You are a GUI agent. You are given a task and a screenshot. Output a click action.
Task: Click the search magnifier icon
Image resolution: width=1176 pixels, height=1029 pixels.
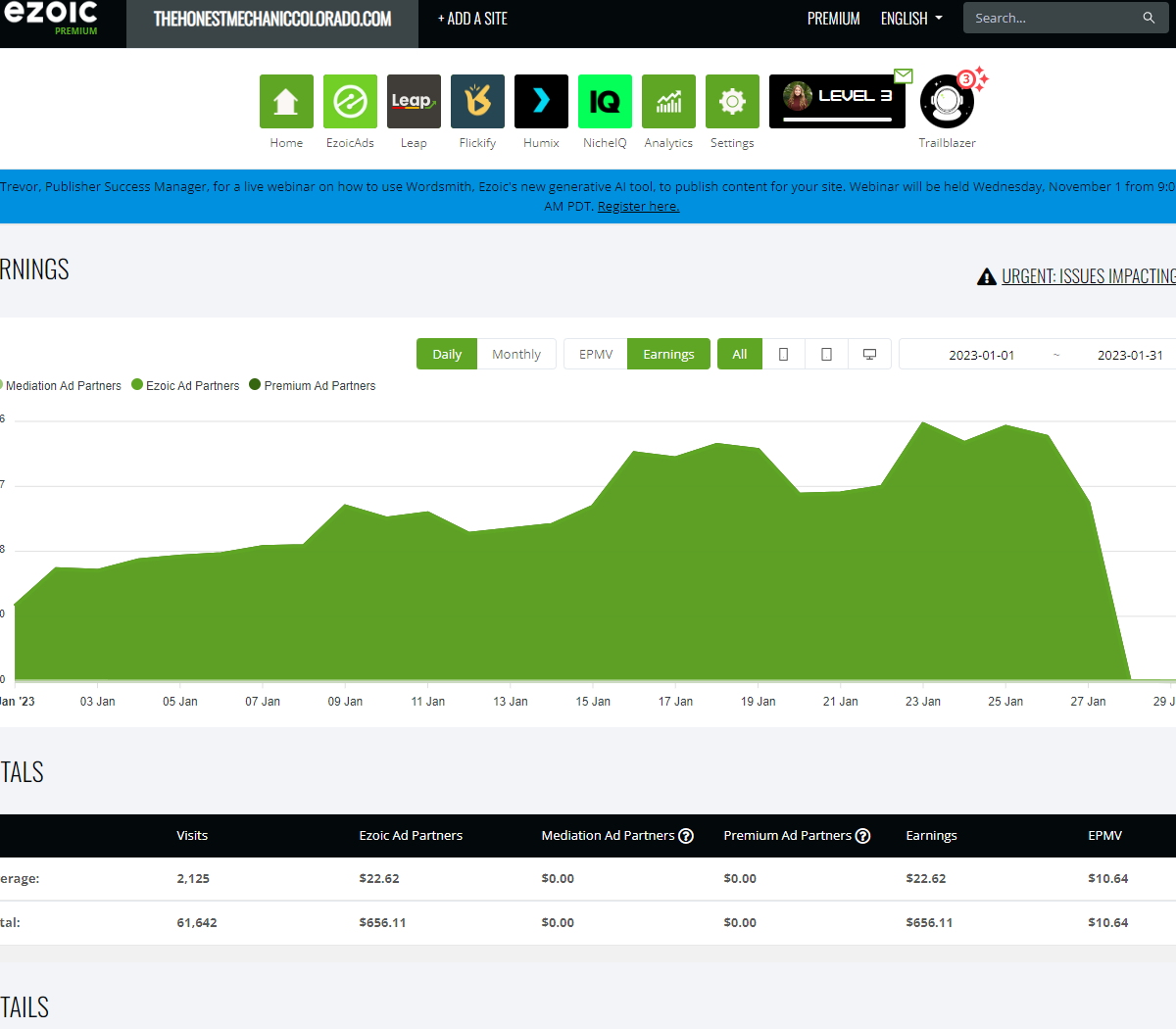(1149, 18)
